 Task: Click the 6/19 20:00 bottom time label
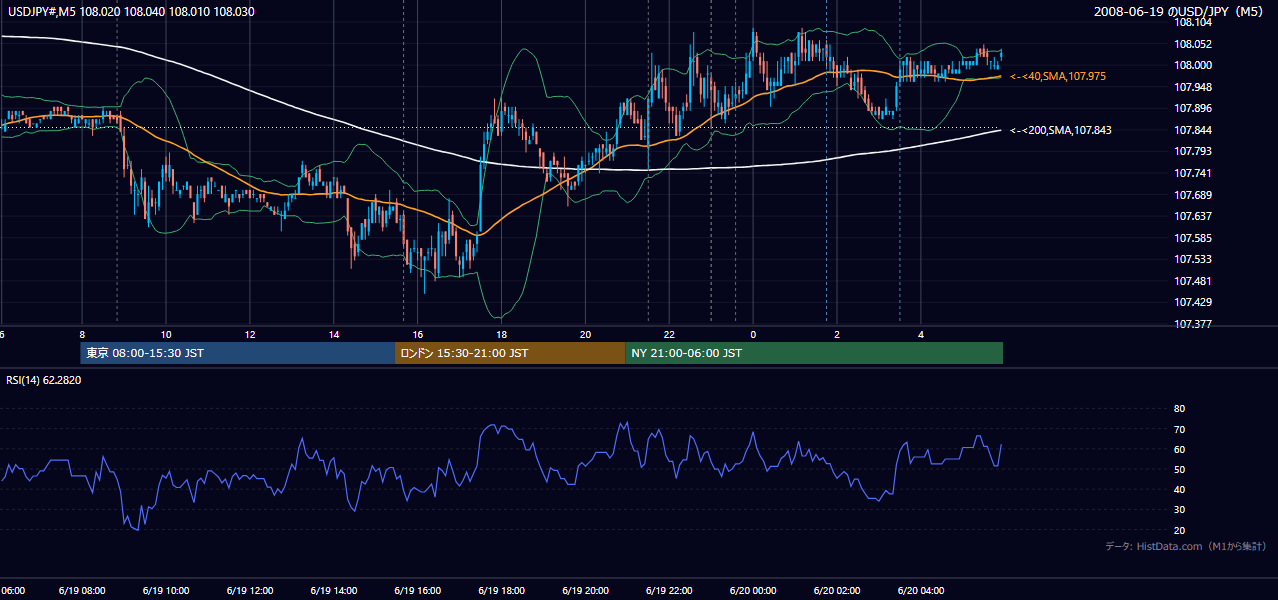point(586,591)
